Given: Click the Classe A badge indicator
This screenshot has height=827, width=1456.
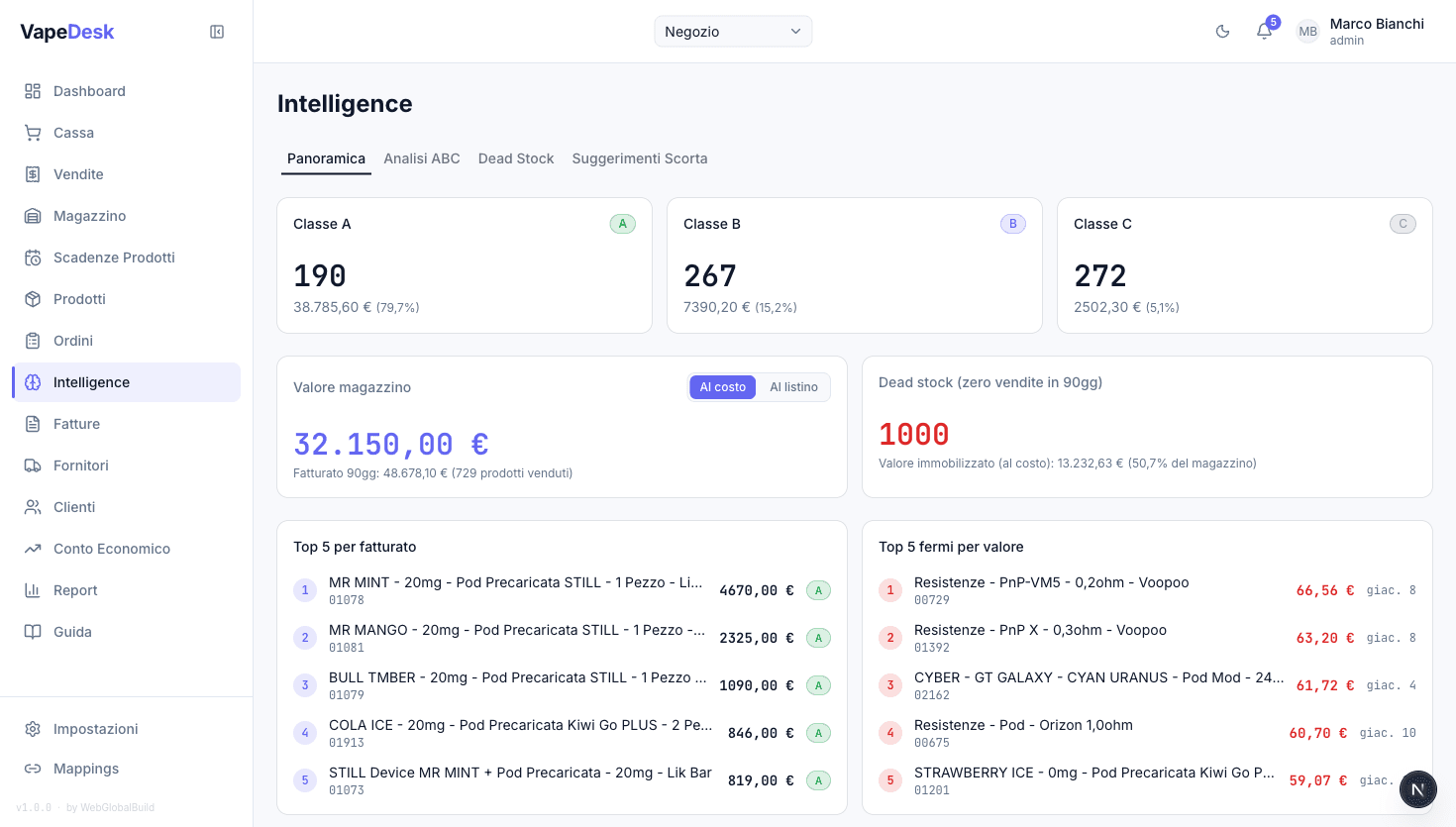Looking at the screenshot, I should click(622, 224).
